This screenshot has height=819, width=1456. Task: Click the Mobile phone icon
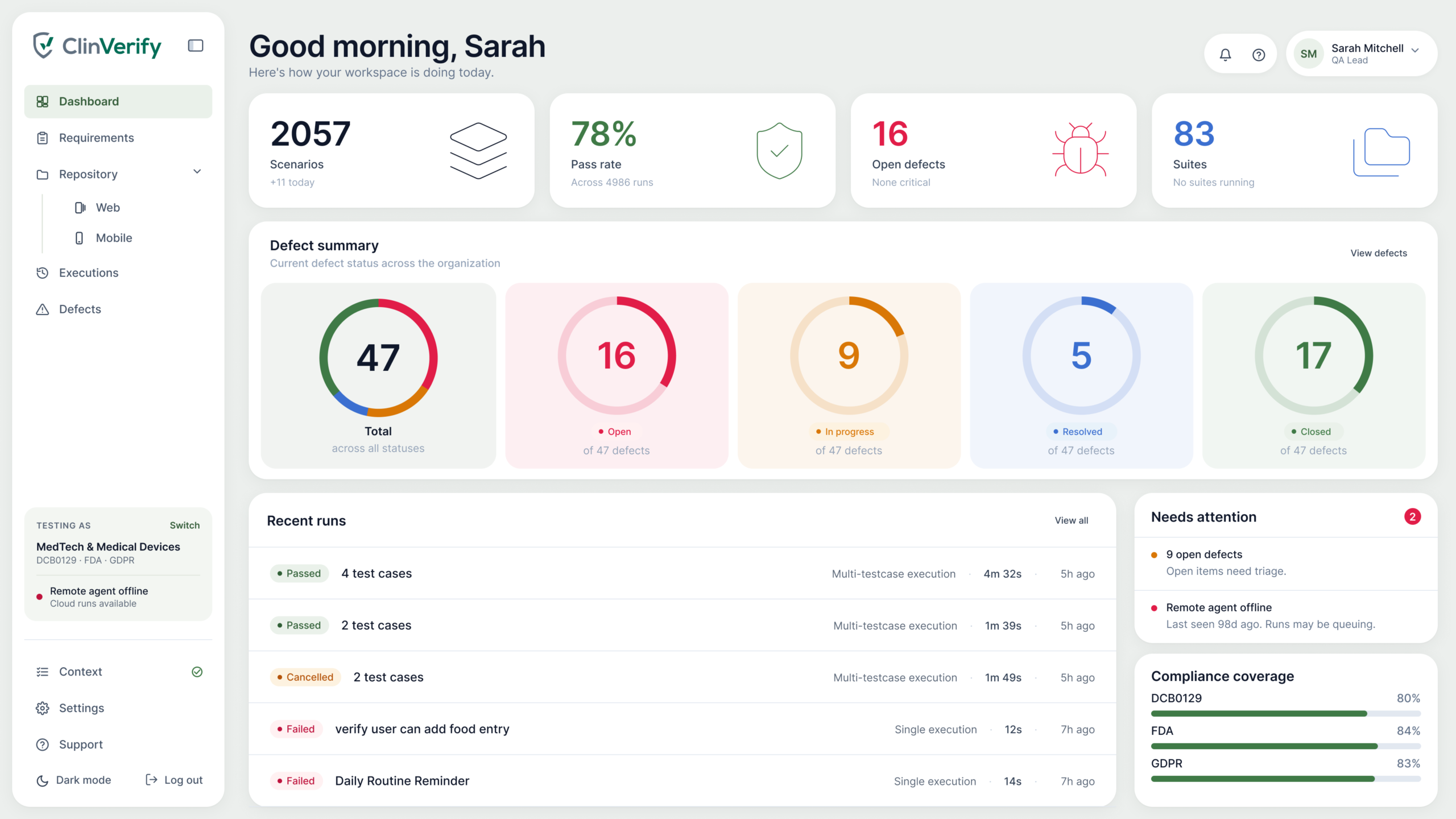click(79, 238)
